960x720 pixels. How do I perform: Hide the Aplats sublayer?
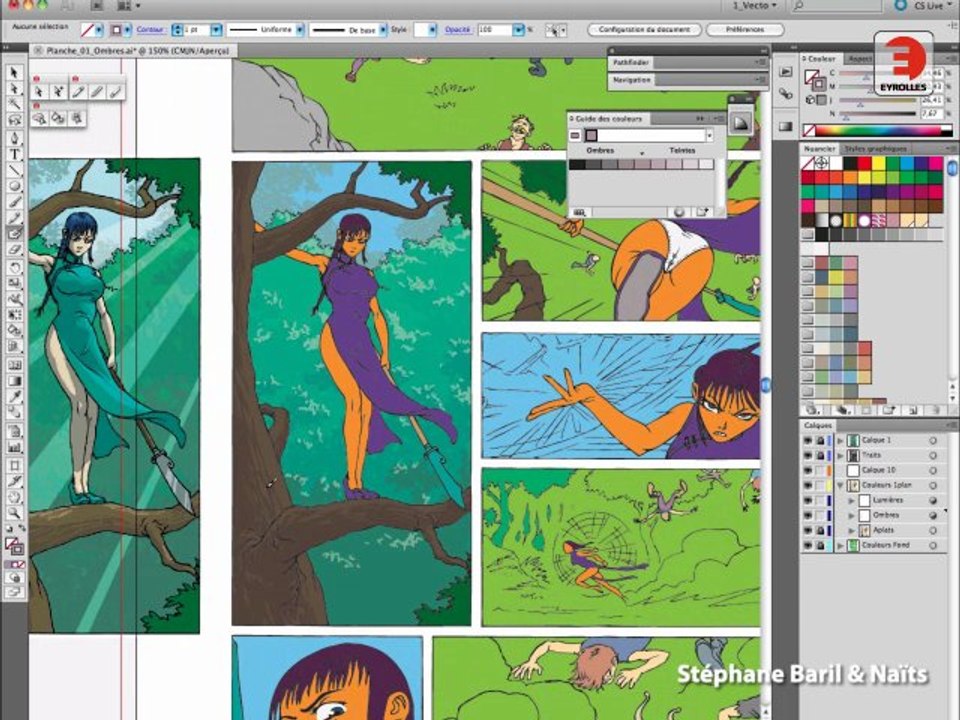(x=808, y=530)
